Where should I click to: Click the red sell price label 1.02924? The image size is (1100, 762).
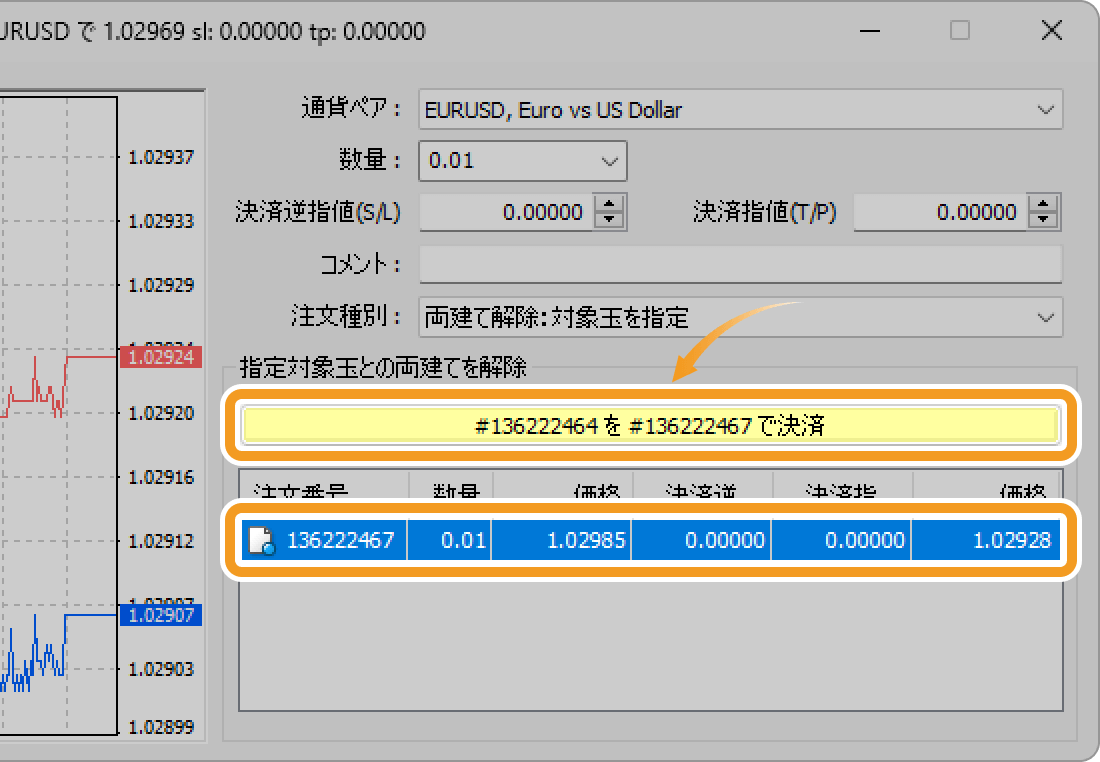[x=161, y=357]
